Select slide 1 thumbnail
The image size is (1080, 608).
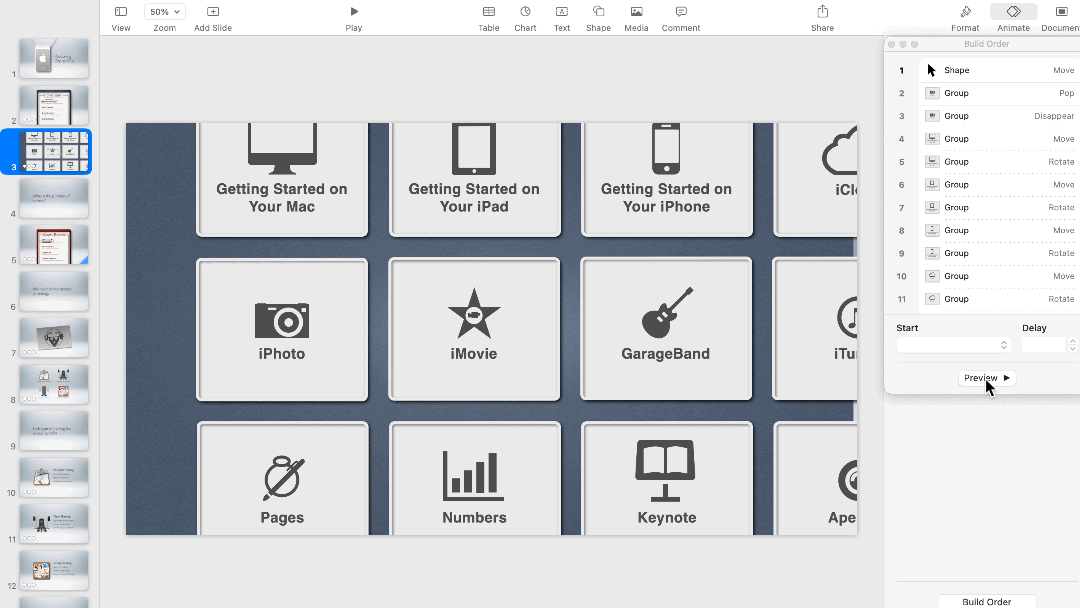point(54,58)
